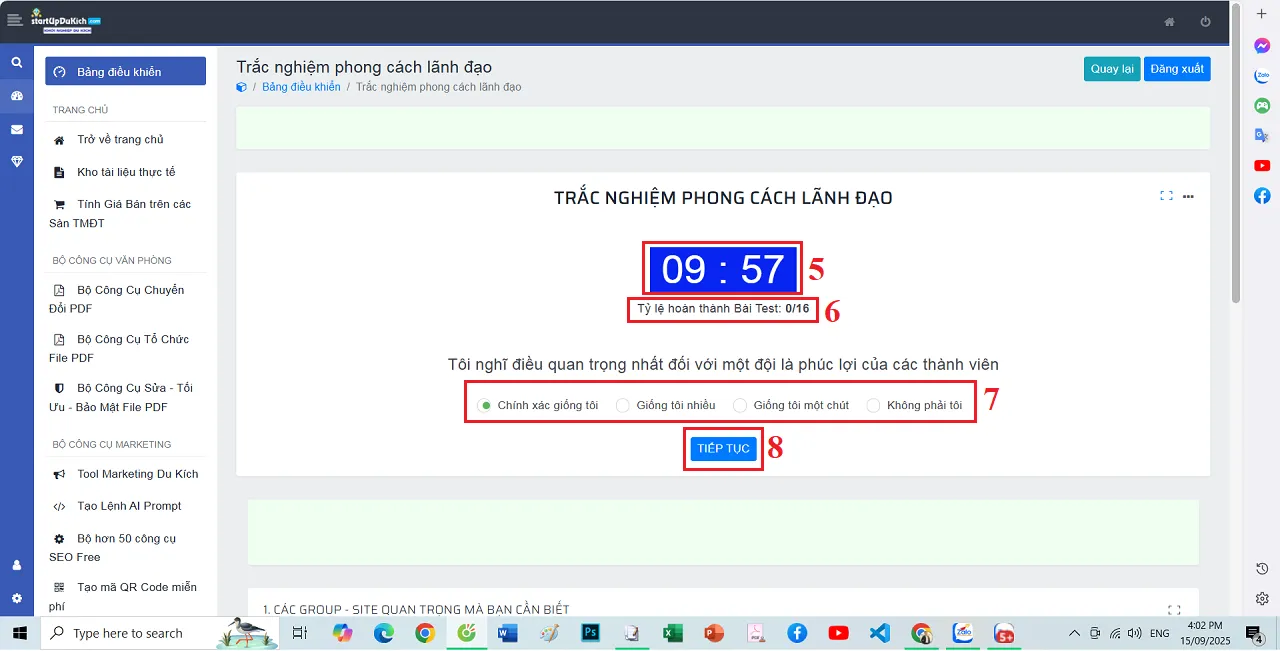The image size is (1280, 651).
Task: Open Facebook in browser sidebar
Action: click(1262, 195)
